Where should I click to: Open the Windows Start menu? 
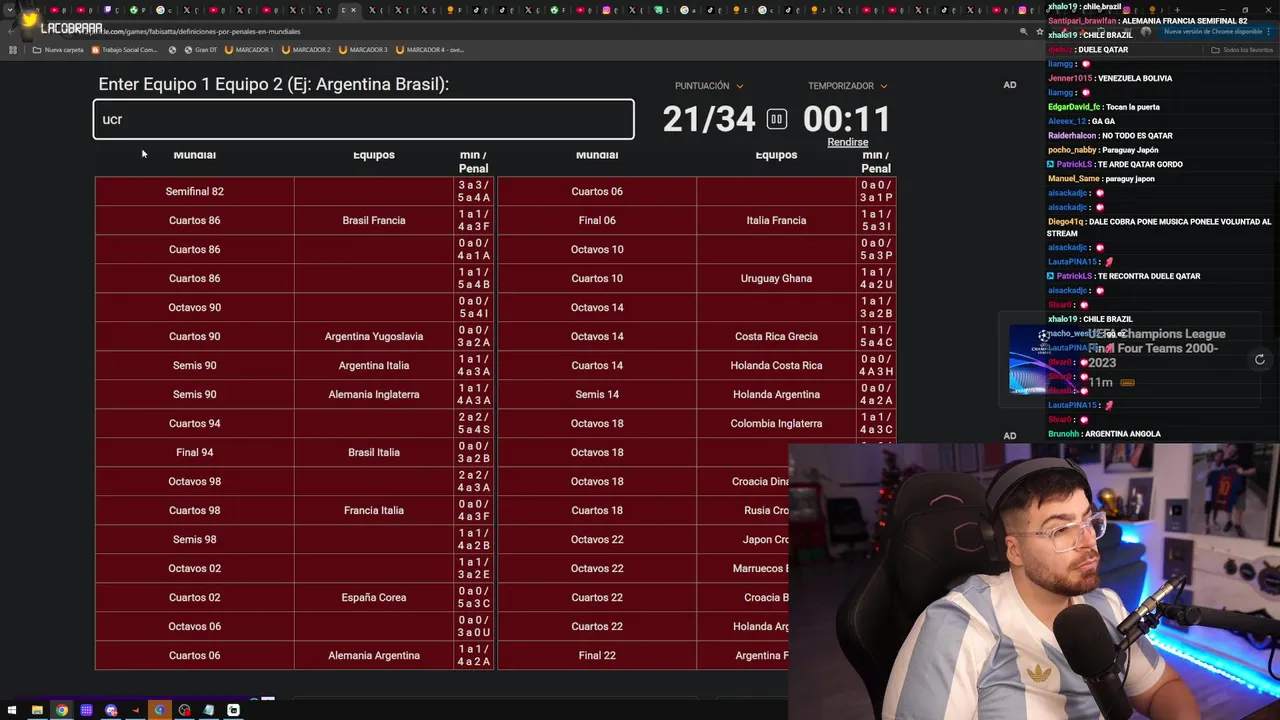[13, 710]
